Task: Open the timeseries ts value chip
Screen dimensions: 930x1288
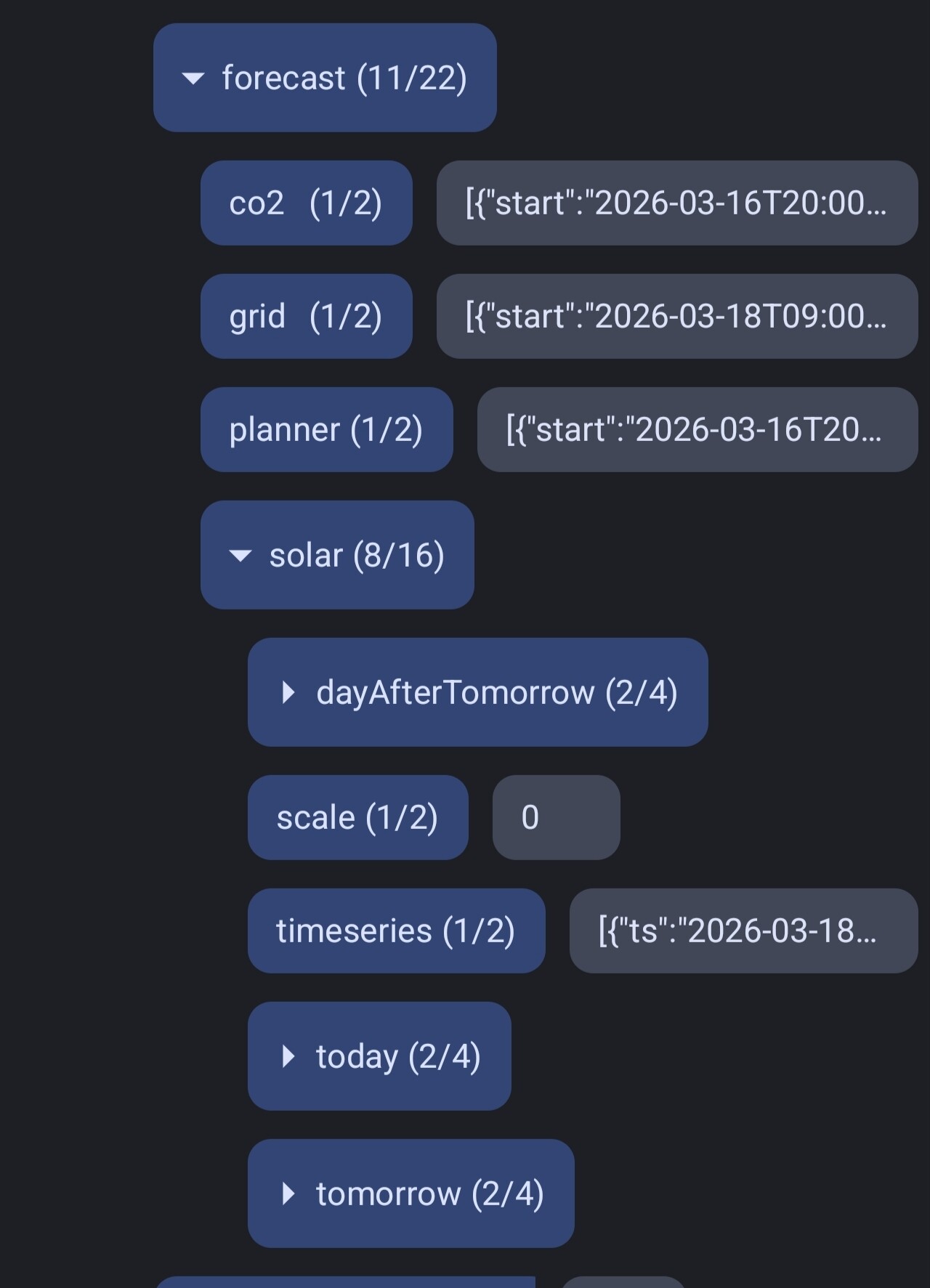Action: click(743, 931)
